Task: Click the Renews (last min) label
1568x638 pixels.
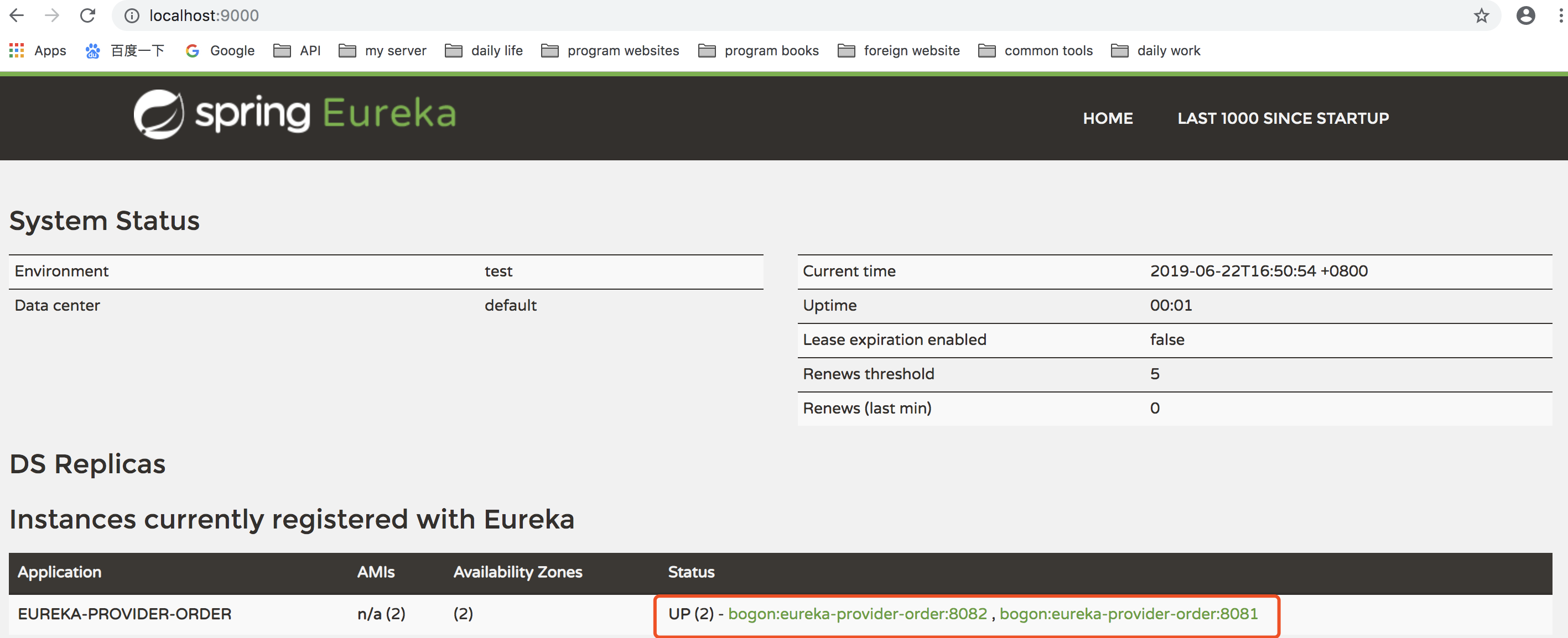Action: point(868,408)
